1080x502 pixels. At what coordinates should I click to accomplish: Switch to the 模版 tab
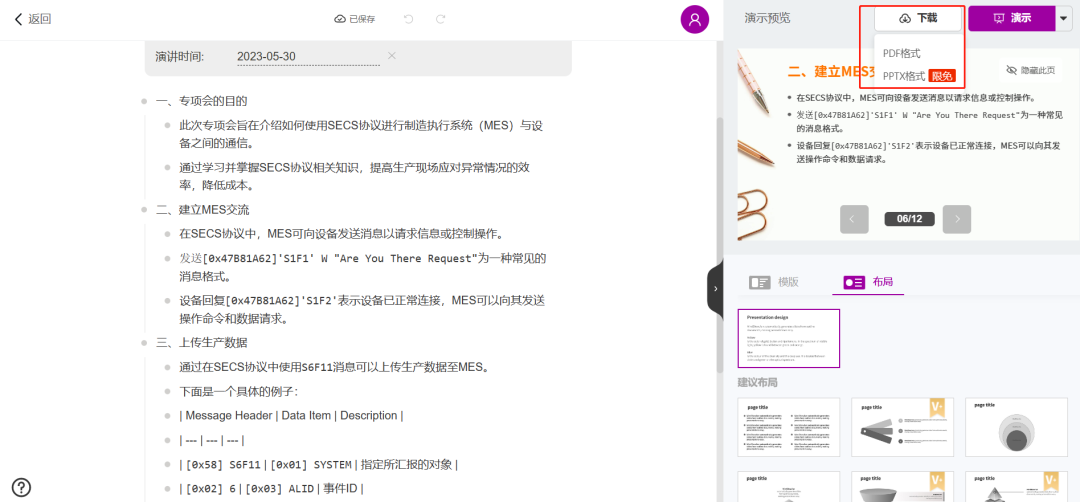(x=774, y=283)
